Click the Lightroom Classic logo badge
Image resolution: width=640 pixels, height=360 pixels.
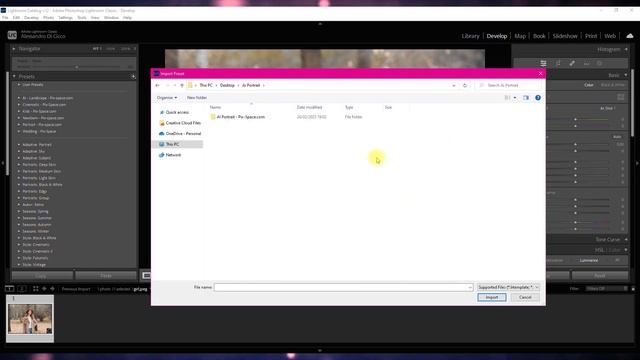[x=12, y=35]
